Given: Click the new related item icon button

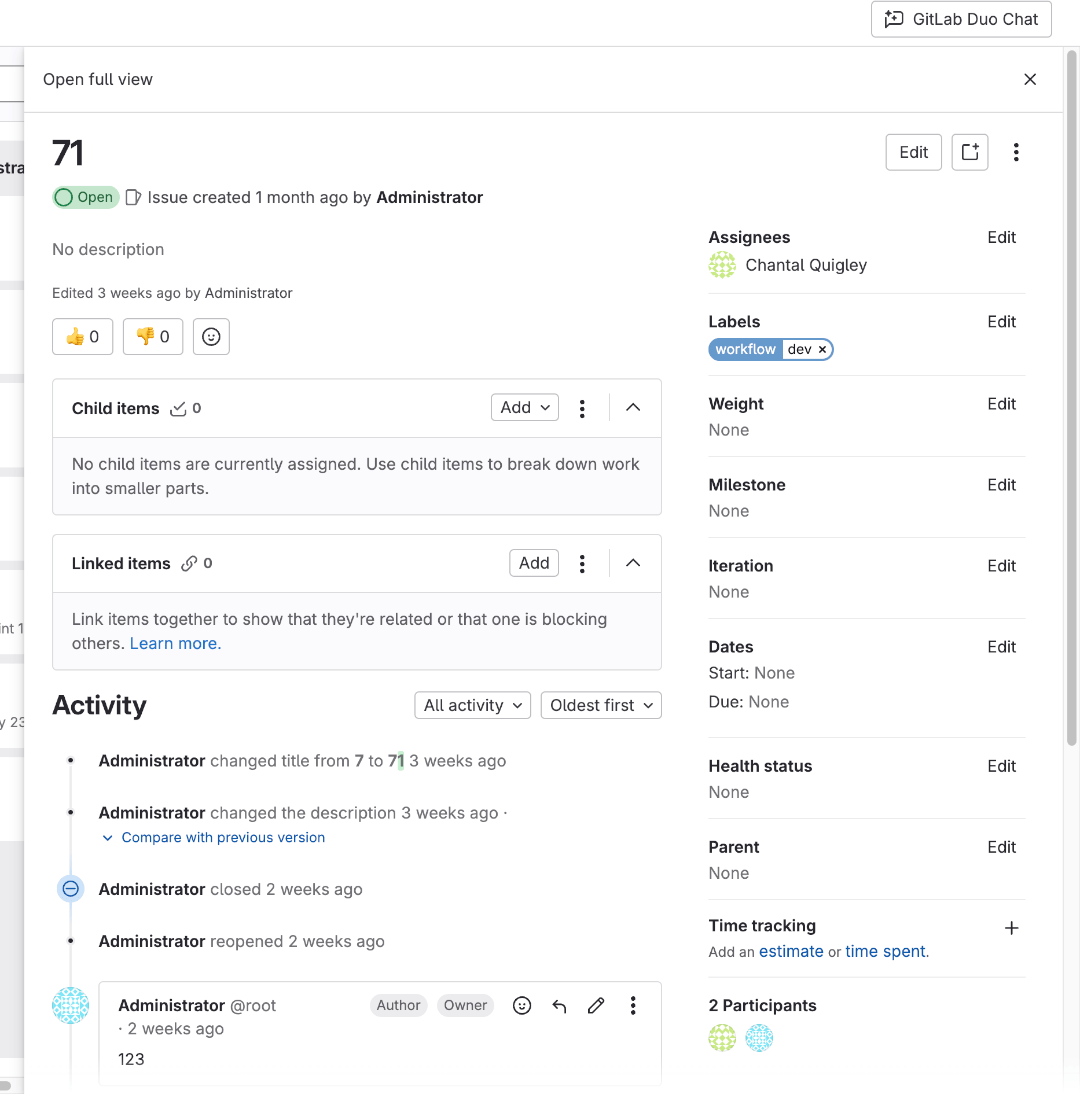Looking at the screenshot, I should [x=969, y=152].
